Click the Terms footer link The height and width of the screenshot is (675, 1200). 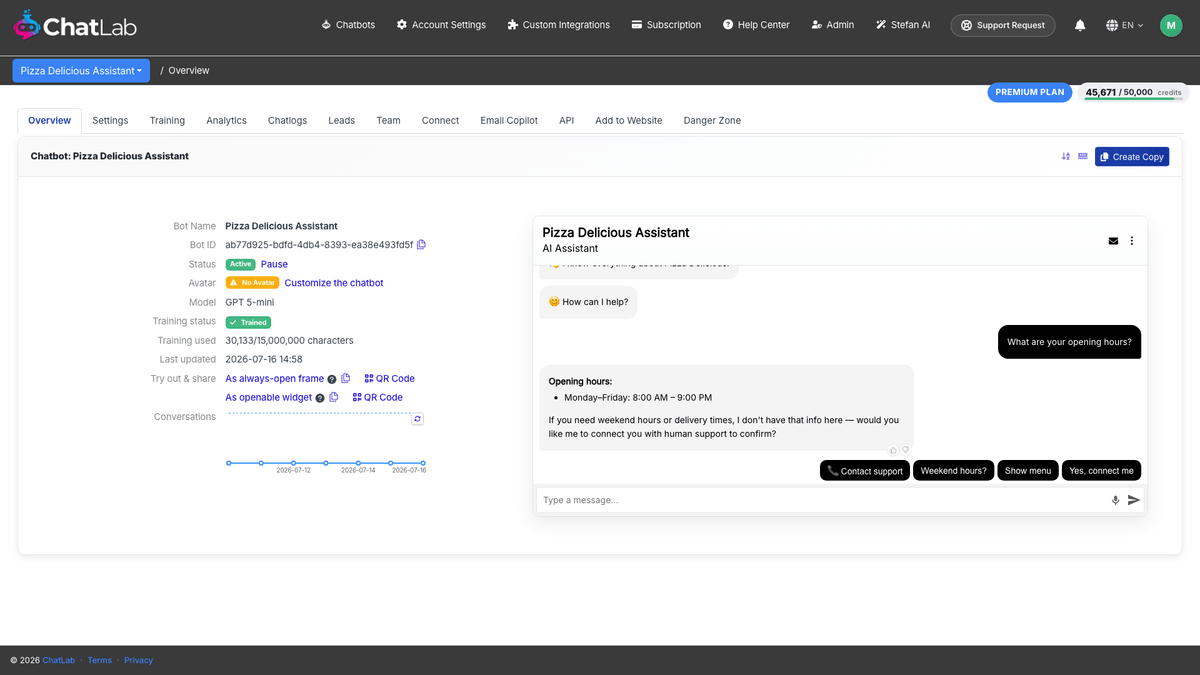(x=100, y=660)
